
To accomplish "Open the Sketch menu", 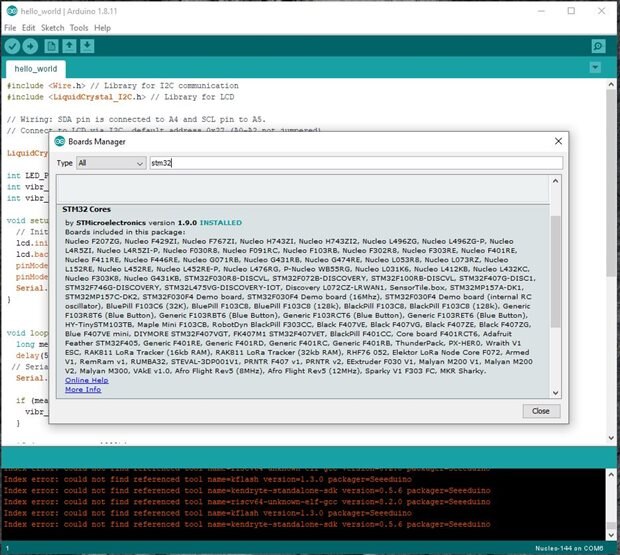I will (x=52, y=28).
